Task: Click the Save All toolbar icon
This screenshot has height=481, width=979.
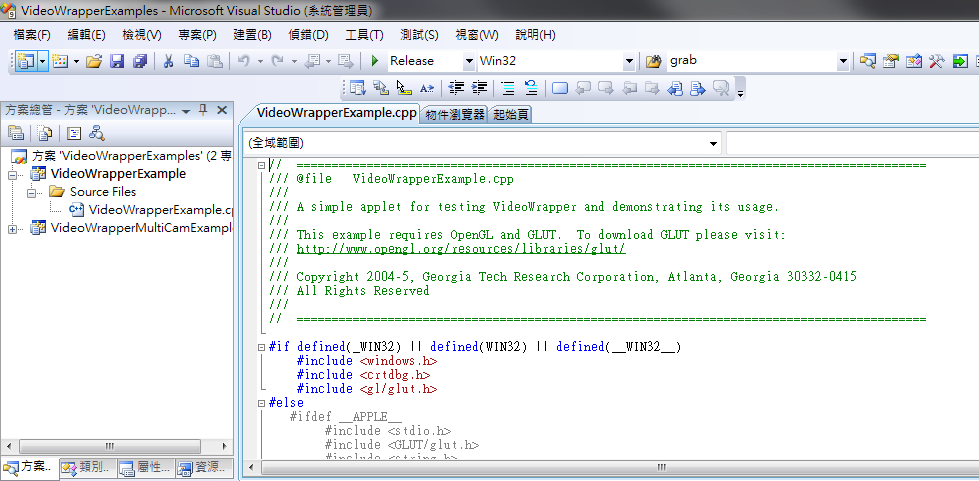Action: 140,61
